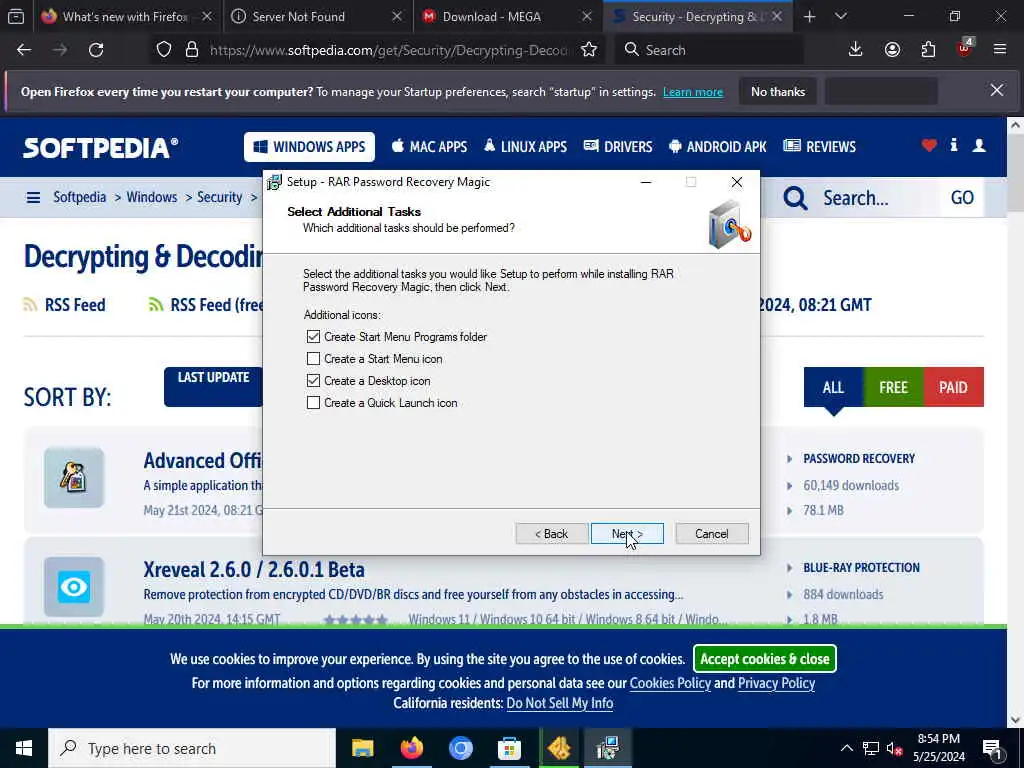The height and width of the screenshot is (768, 1024).
Task: Open Mac Apps section
Action: [429, 147]
